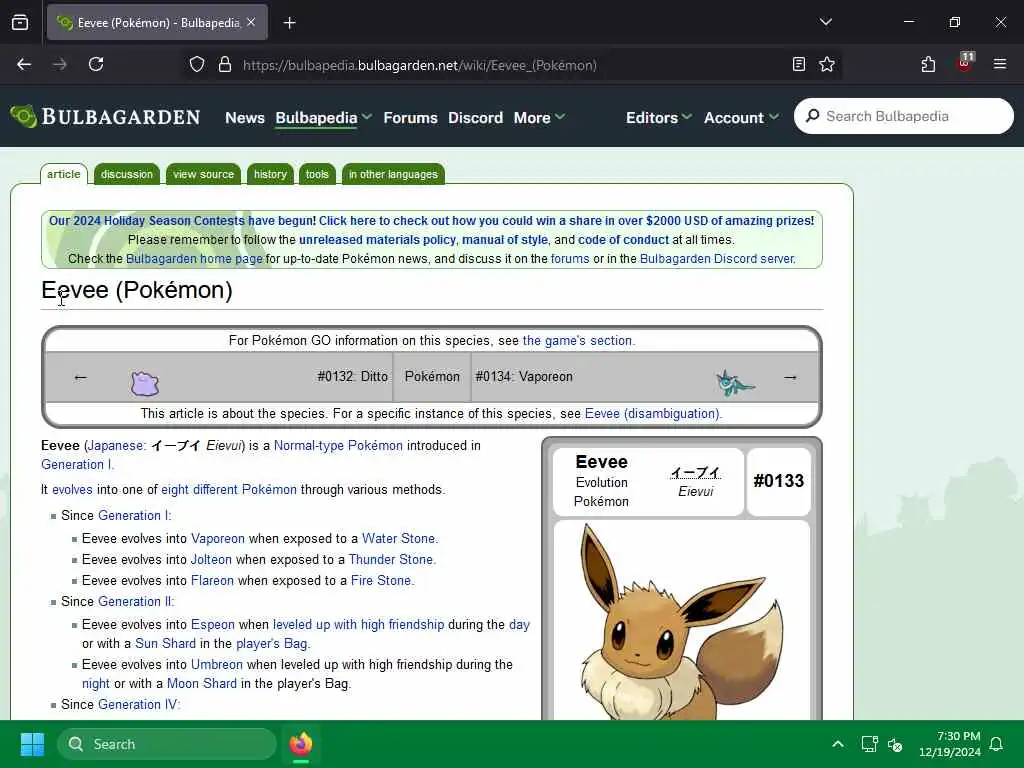Close the Eevee Bulbapedia tab
Screen dimensions: 1024x768
point(251,22)
